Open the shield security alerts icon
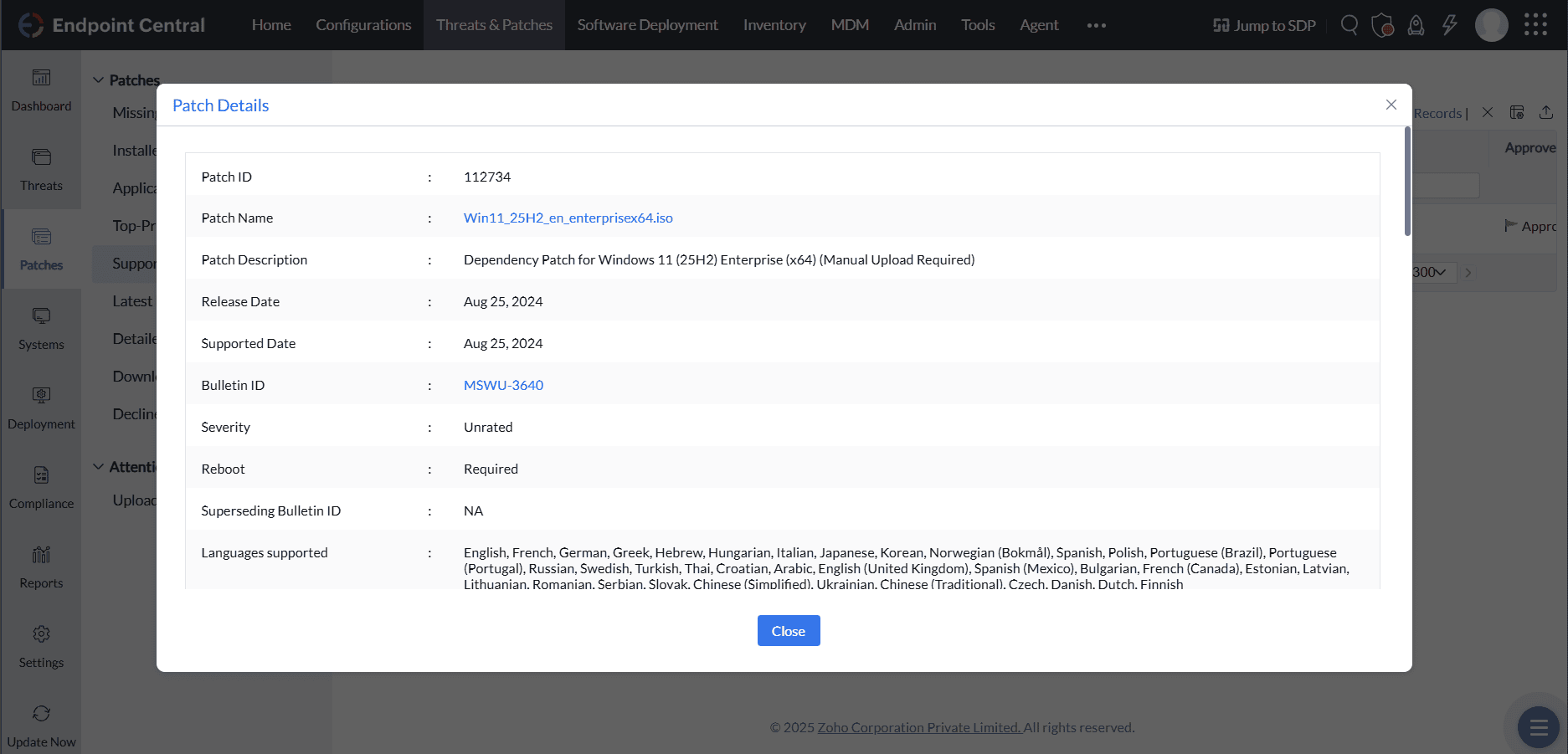This screenshot has height=754, width=1568. [x=1382, y=25]
